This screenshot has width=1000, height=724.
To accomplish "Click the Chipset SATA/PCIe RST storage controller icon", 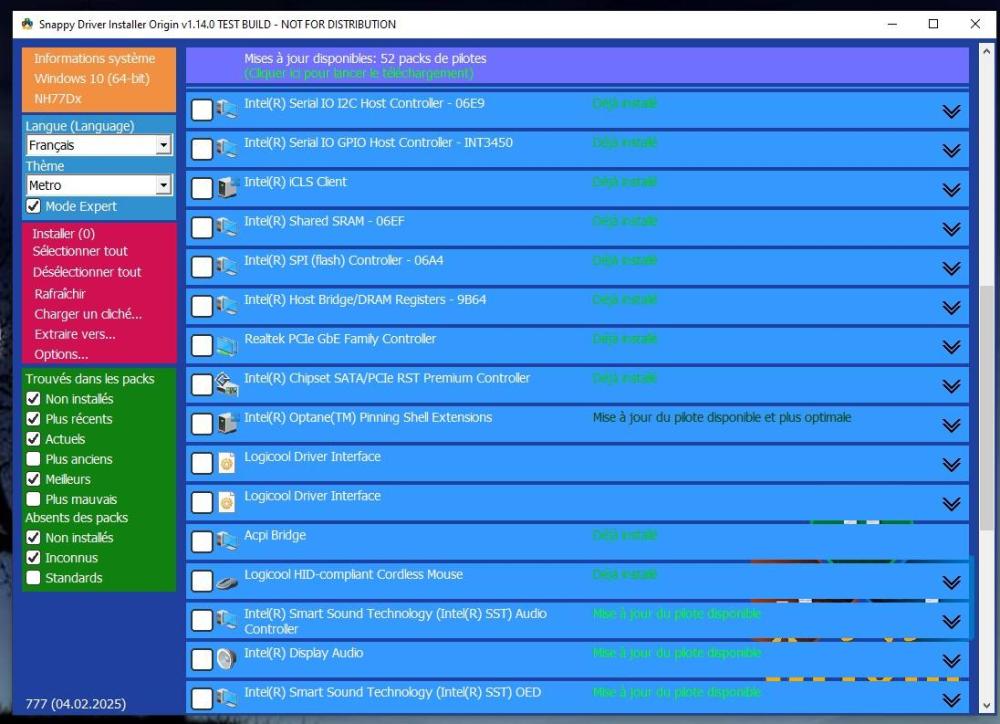I will pyautogui.click(x=226, y=384).
